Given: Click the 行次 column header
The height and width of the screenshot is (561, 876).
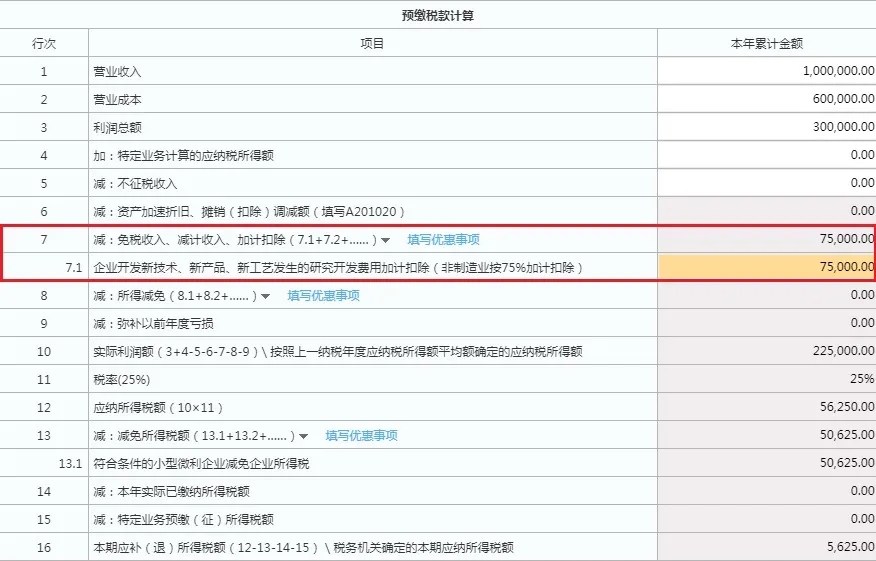Looking at the screenshot, I should click(x=44, y=43).
